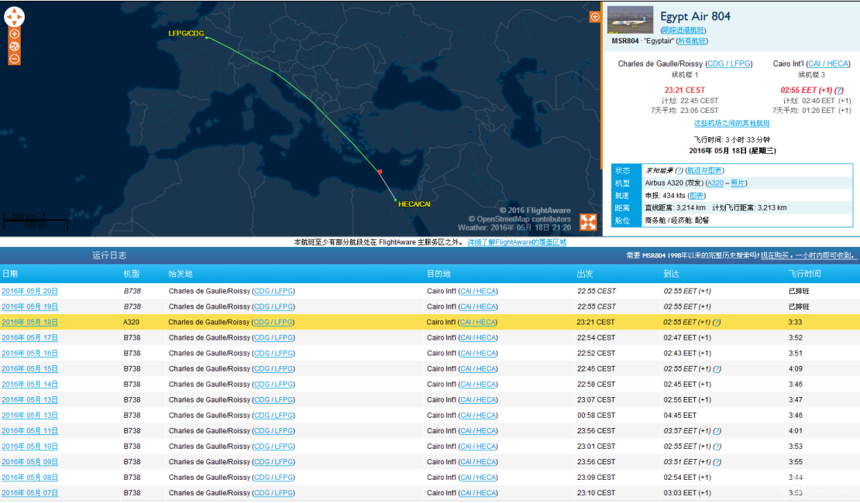Zoom out on the flight map
The image size is (860, 503).
pos(14,59)
